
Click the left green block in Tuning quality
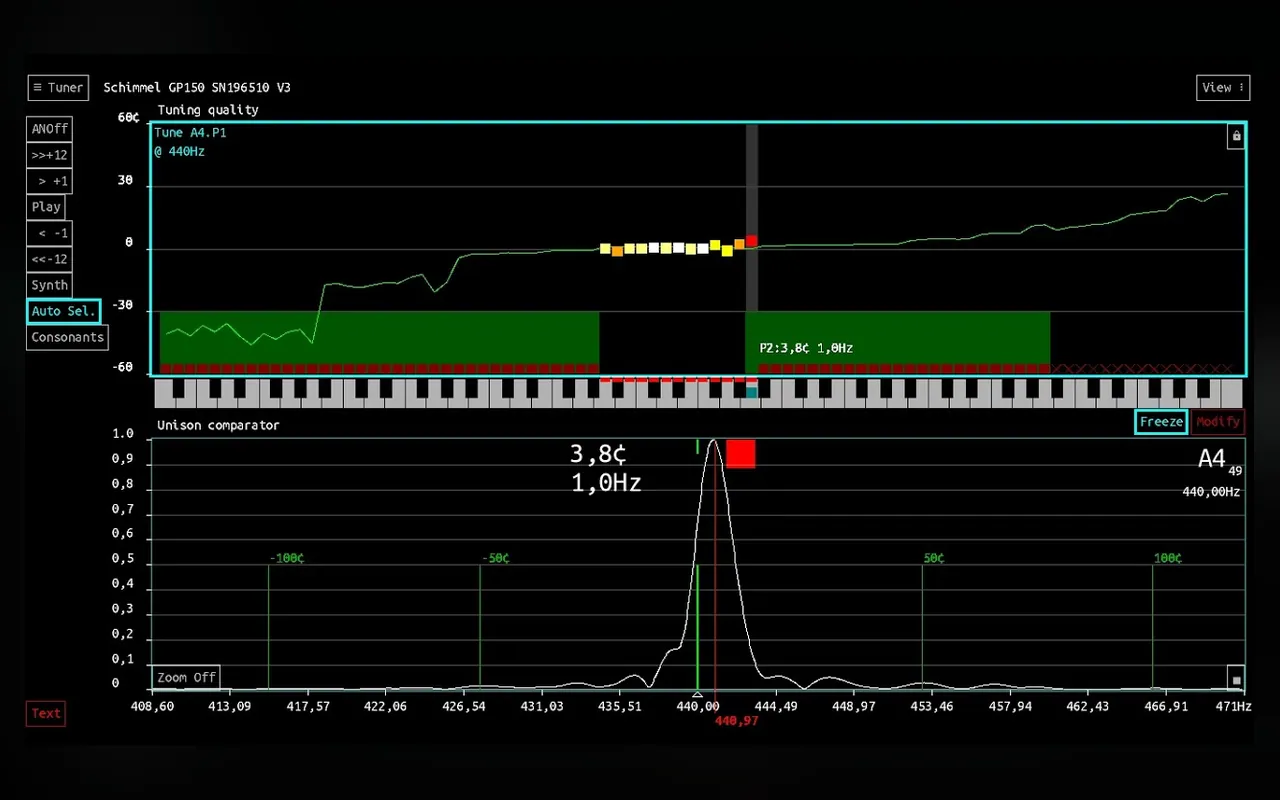point(379,342)
